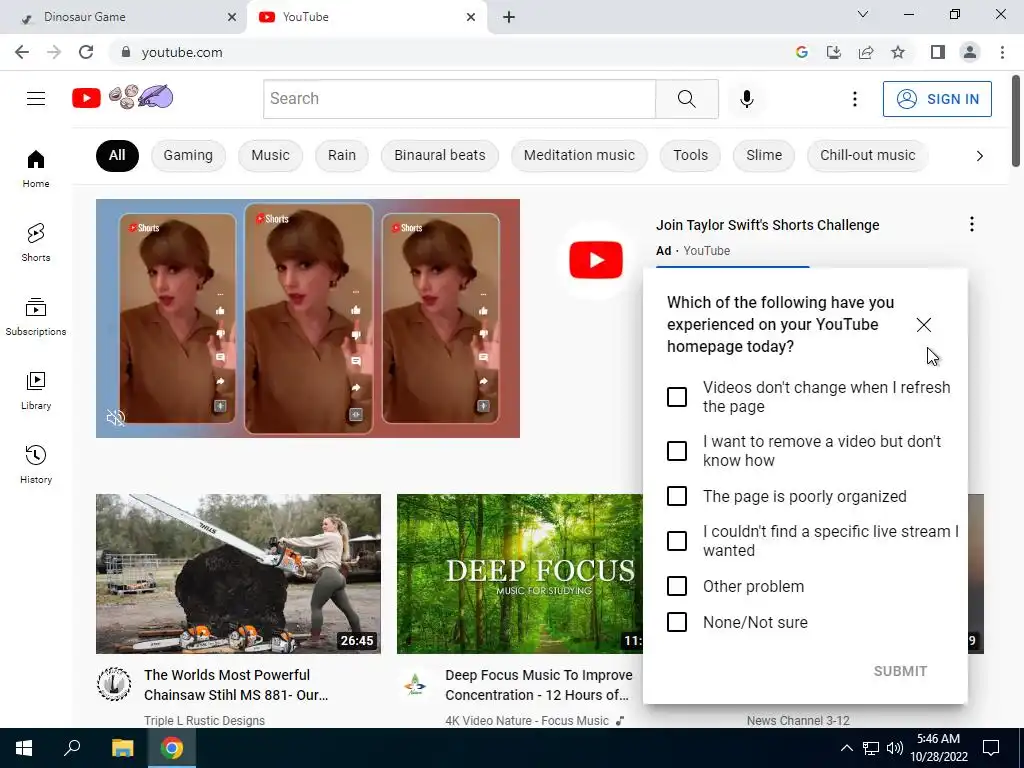
Task: Submit the survey with SUBMIT button
Action: [900, 671]
